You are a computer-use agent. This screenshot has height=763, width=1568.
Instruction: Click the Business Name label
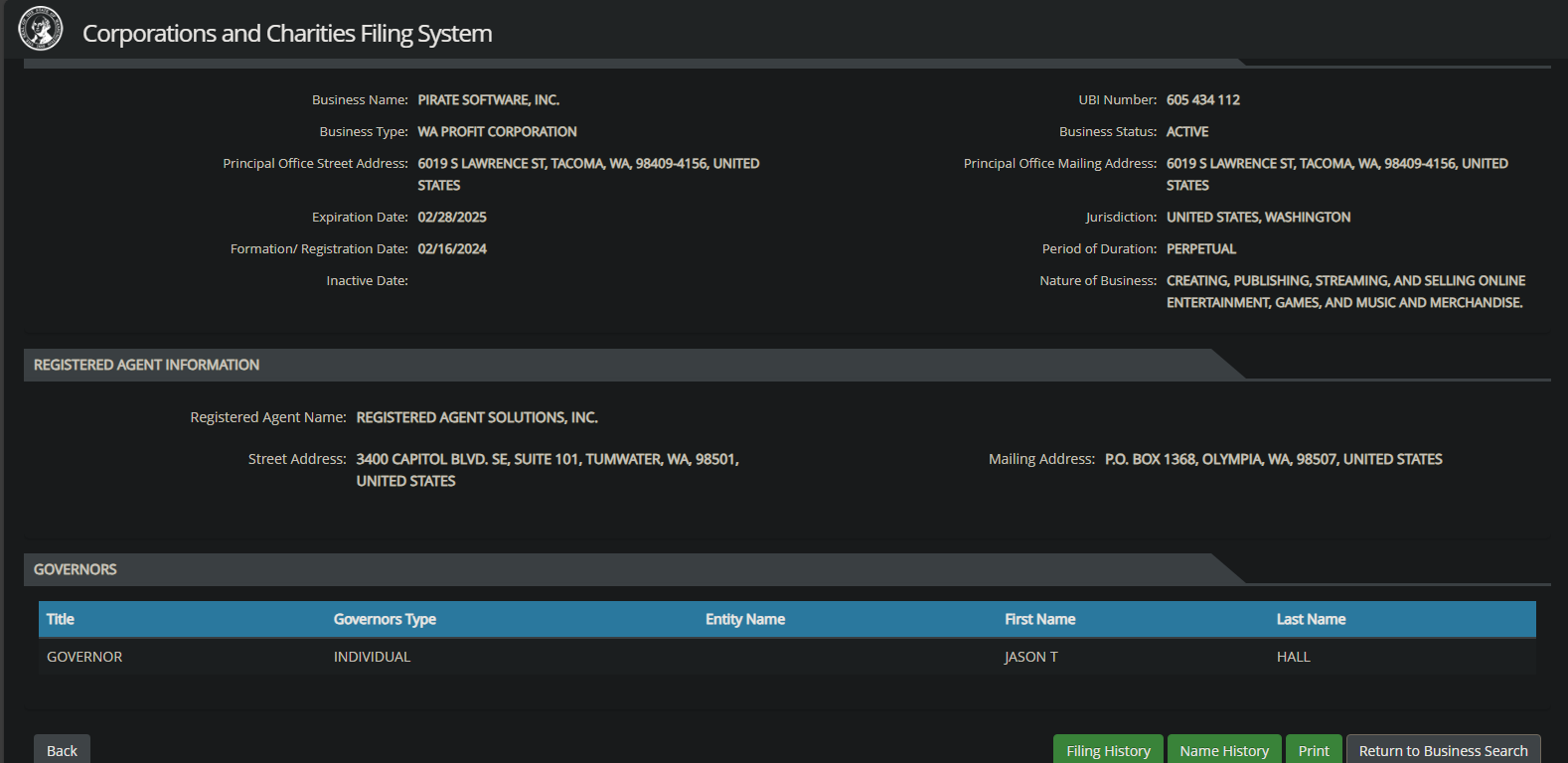coord(360,99)
